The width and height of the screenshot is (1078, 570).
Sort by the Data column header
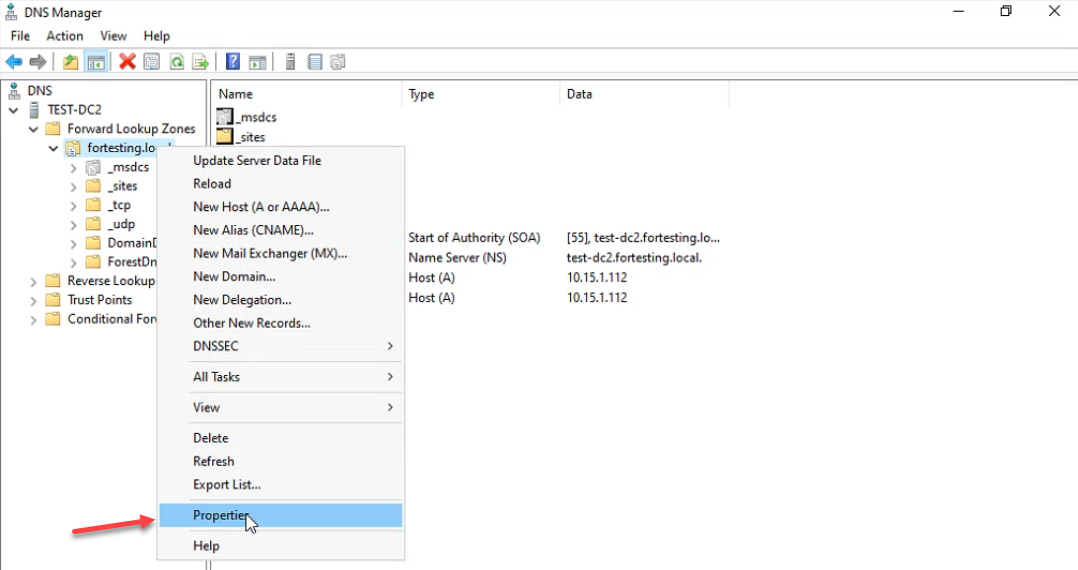(x=645, y=94)
